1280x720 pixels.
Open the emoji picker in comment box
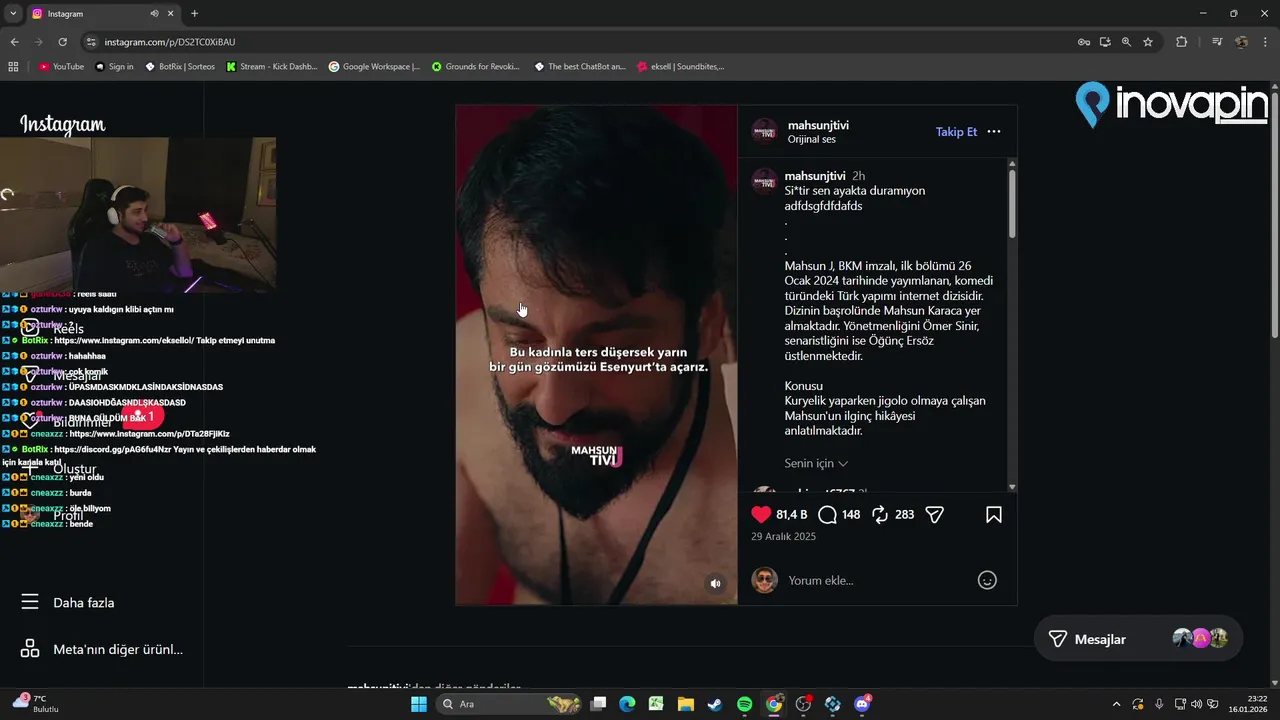pyautogui.click(x=987, y=580)
